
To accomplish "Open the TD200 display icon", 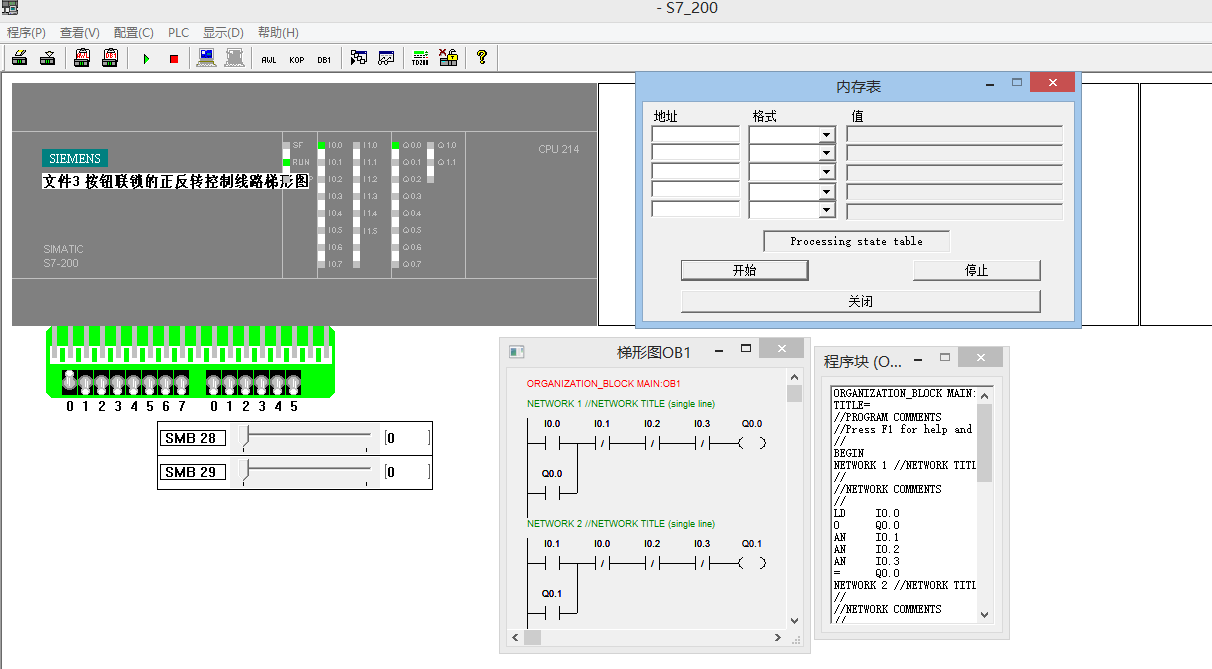I will click(420, 58).
